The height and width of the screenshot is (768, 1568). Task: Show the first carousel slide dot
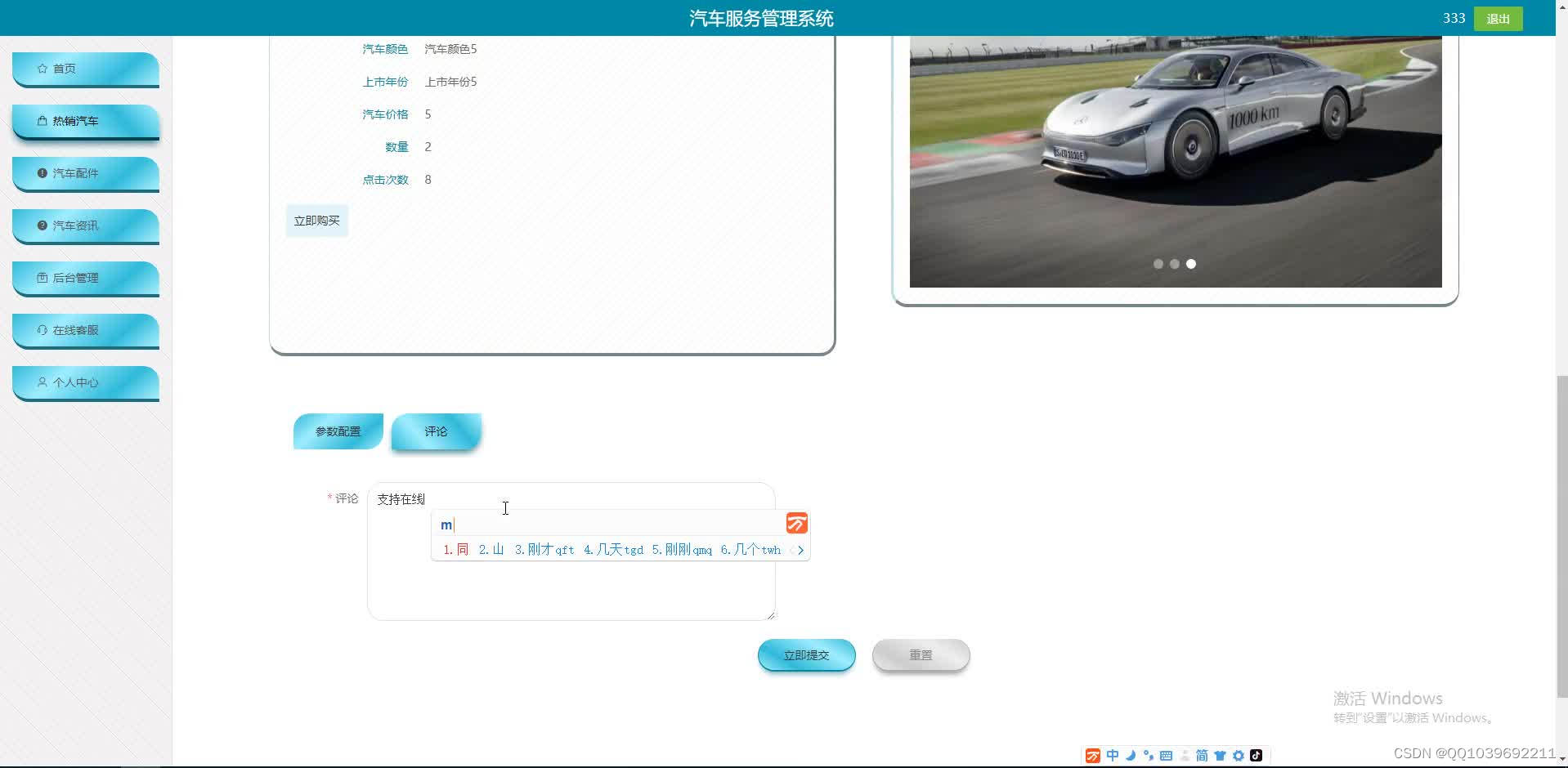click(x=1158, y=264)
